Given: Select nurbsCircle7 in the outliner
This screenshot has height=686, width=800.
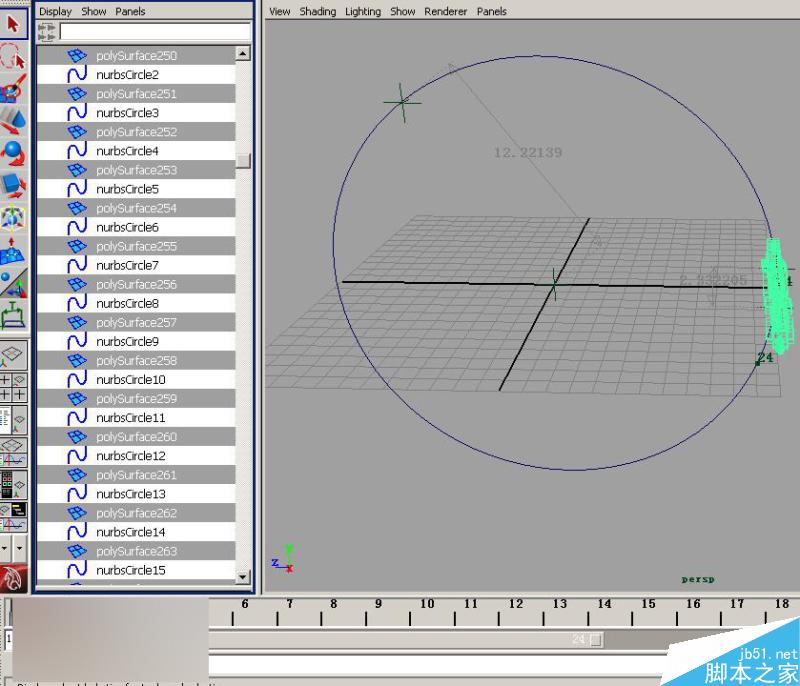Looking at the screenshot, I should pyautogui.click(x=136, y=265).
